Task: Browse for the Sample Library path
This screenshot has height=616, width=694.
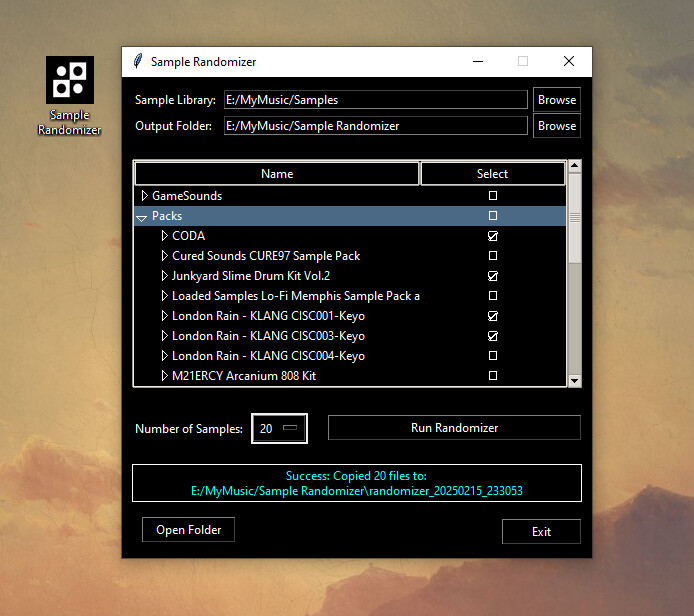Action: click(557, 100)
